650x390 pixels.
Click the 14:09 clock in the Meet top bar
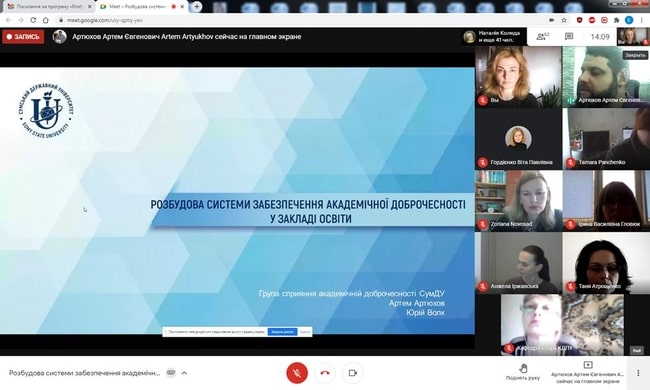coord(600,36)
